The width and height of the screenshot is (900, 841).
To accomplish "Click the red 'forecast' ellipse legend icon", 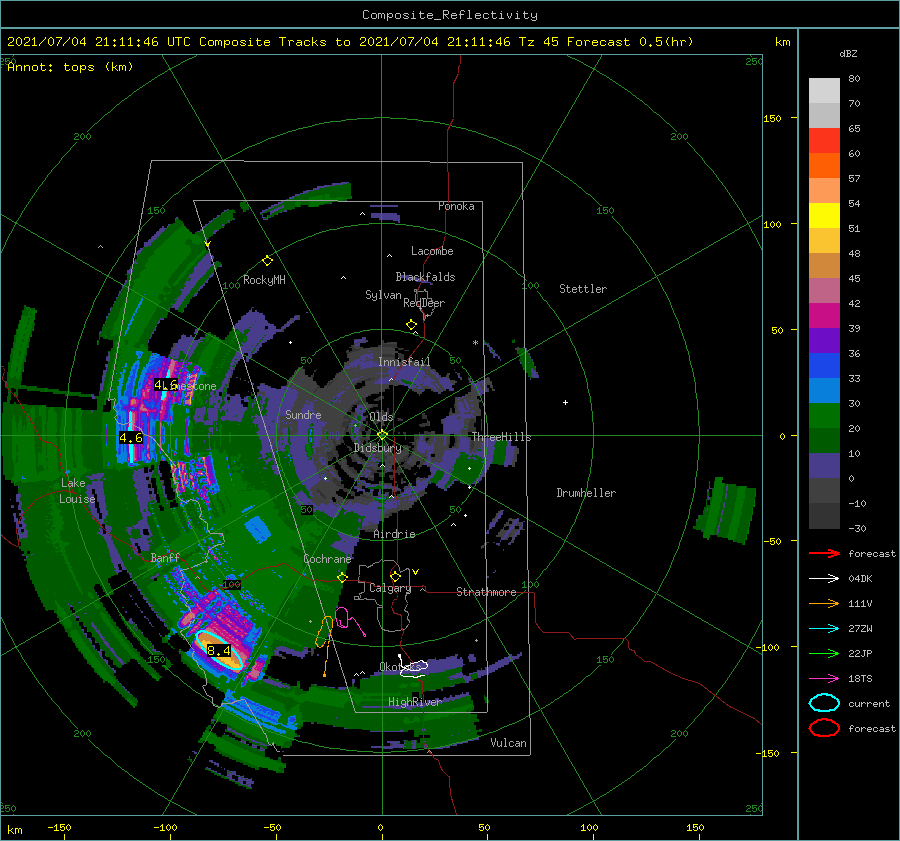I will (x=824, y=728).
